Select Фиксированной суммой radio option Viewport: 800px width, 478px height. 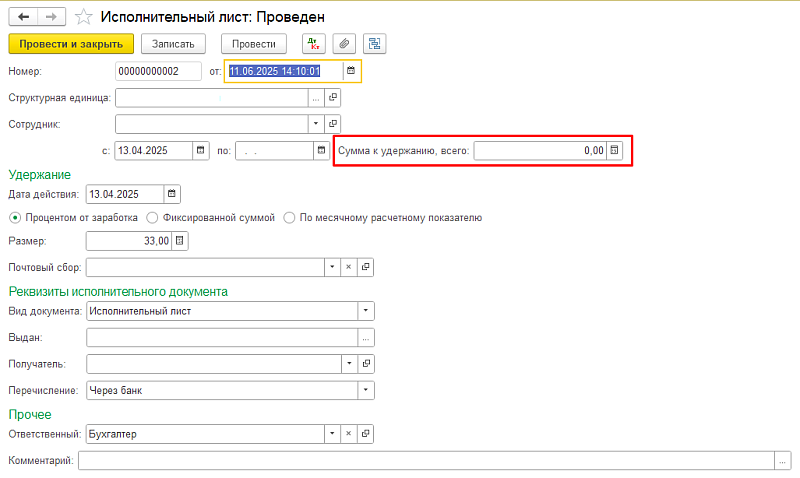click(x=153, y=217)
